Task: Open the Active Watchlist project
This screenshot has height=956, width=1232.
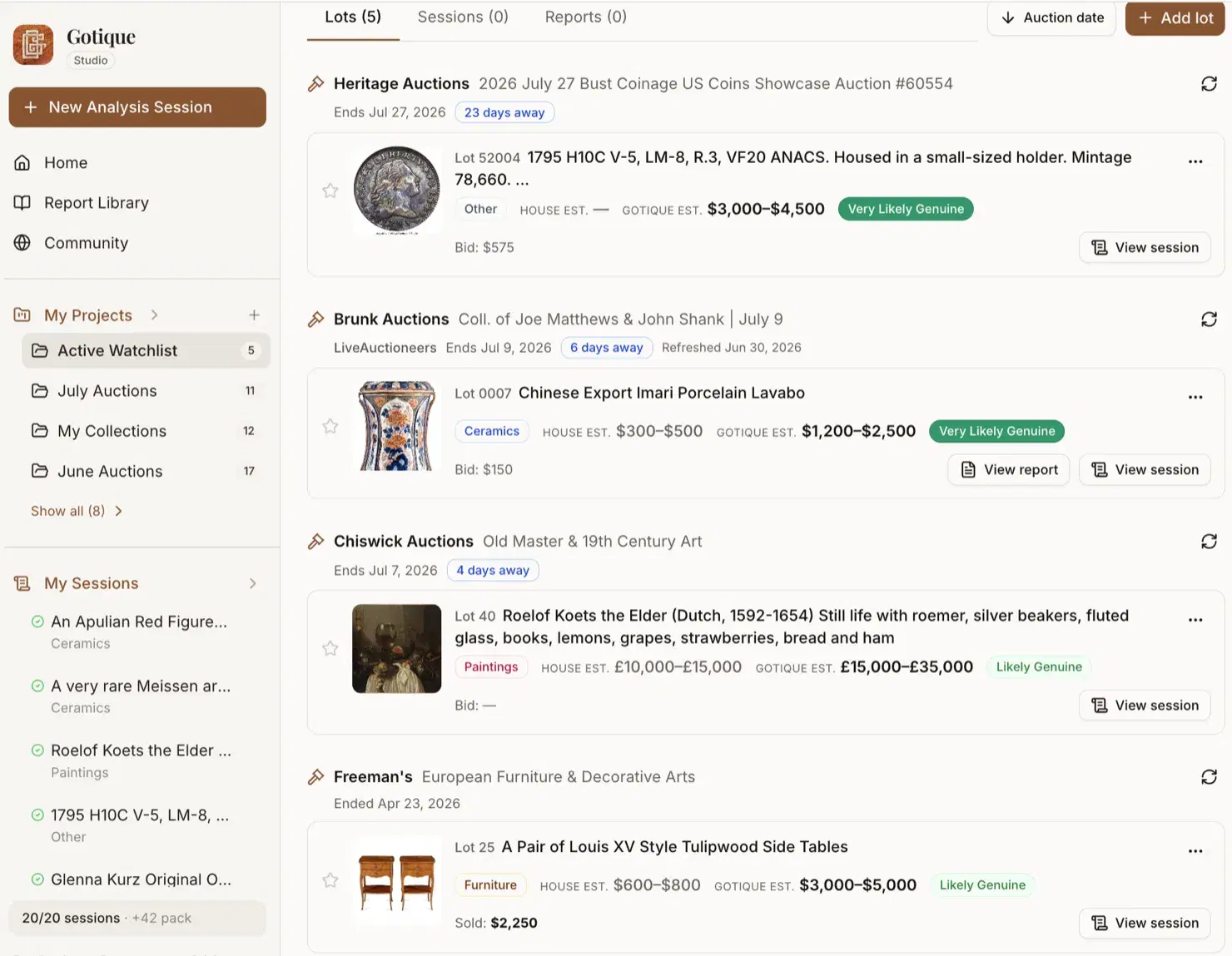Action: coord(146,351)
